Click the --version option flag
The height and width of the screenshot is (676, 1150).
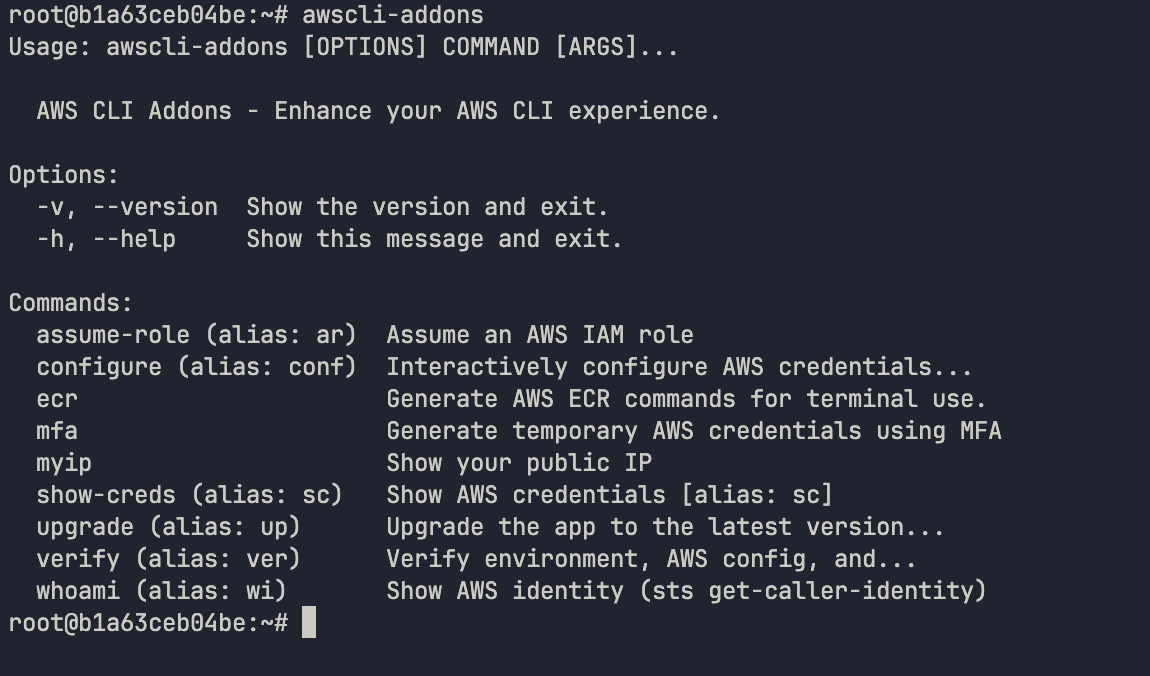pyautogui.click(x=155, y=207)
